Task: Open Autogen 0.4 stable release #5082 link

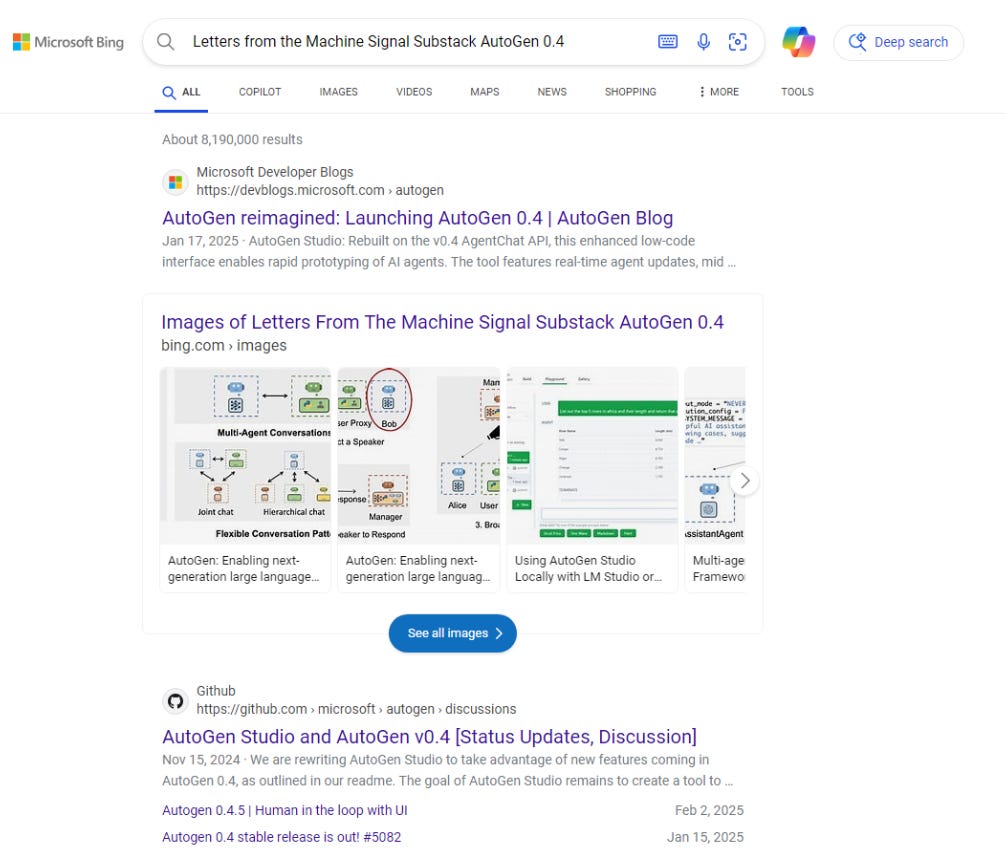Action: (281, 837)
